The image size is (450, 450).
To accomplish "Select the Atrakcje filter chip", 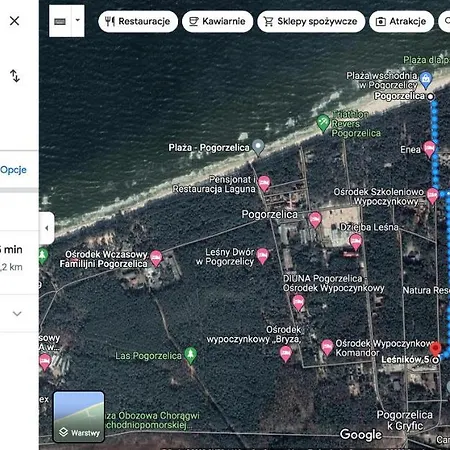I will coord(401,22).
